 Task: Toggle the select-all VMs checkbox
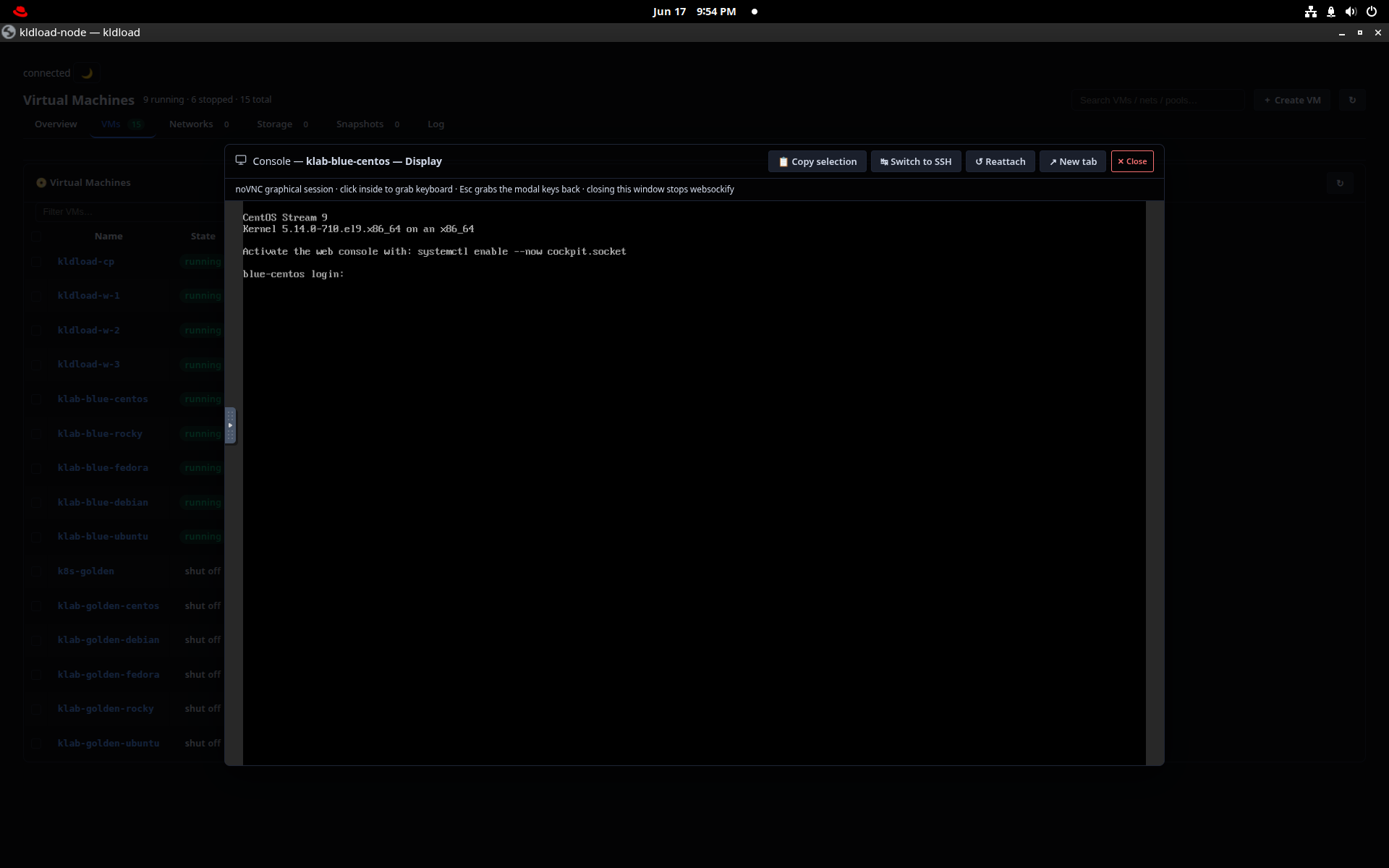37,237
